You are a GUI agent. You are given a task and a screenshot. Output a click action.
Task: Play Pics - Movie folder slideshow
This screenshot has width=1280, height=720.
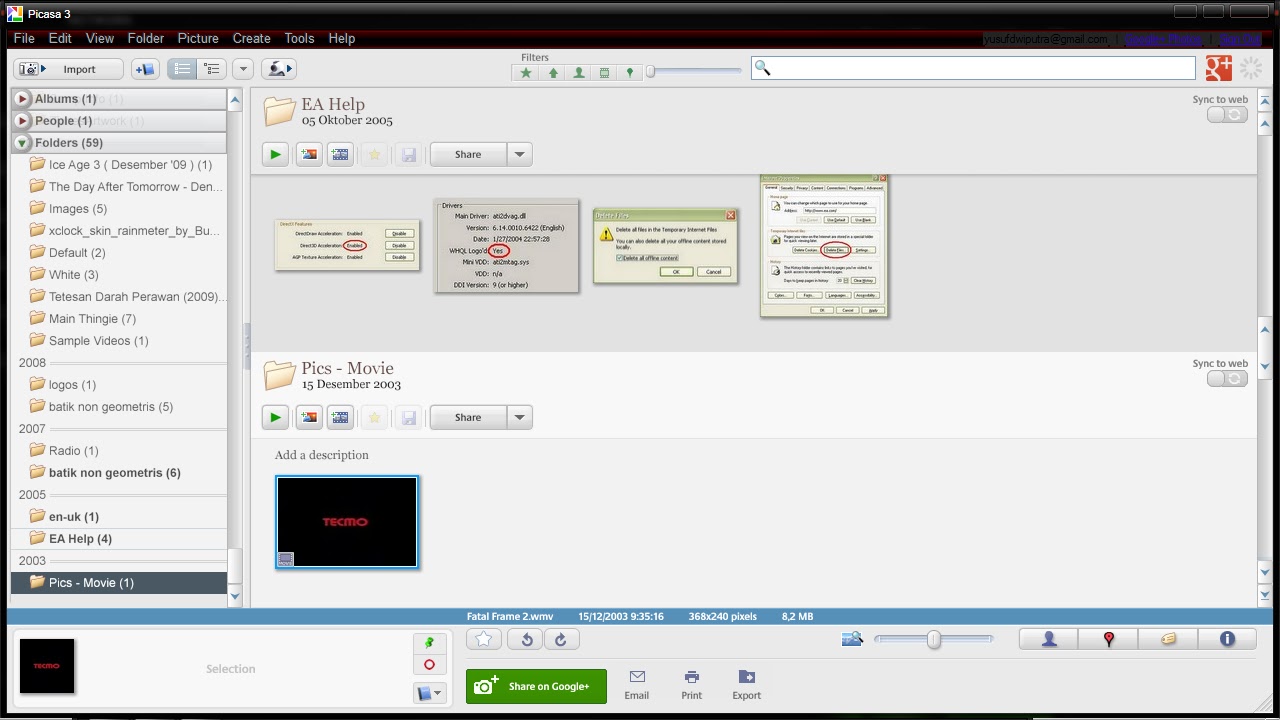pyautogui.click(x=275, y=417)
